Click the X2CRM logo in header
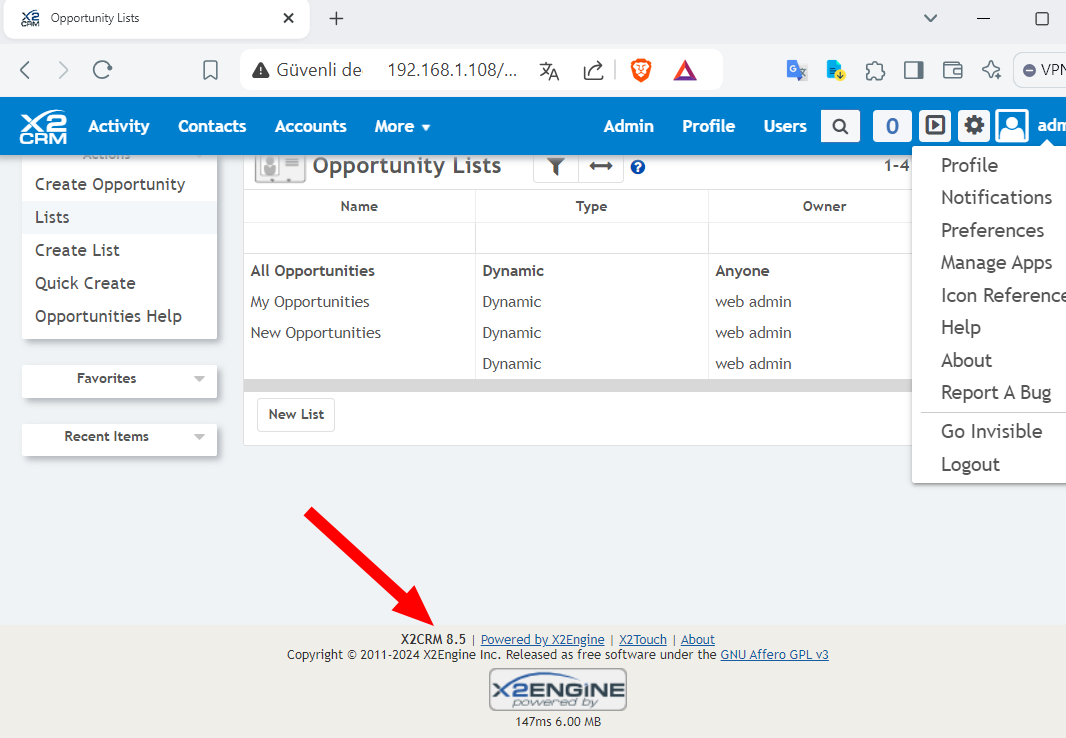The width and height of the screenshot is (1066, 738). [43, 126]
